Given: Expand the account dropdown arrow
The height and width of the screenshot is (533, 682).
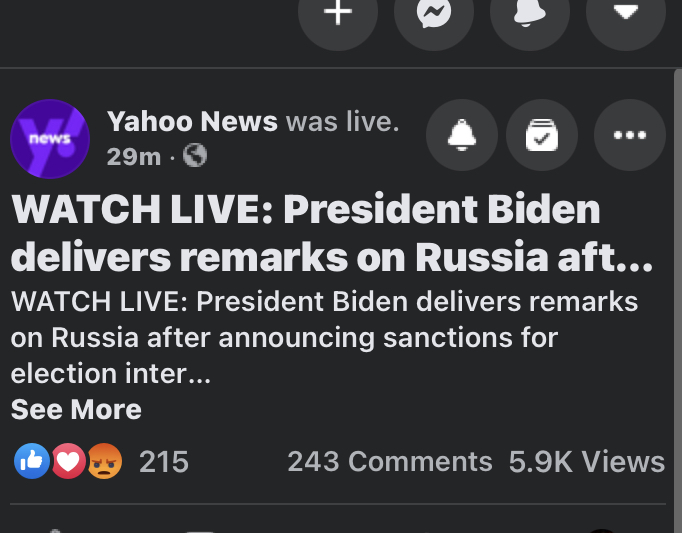Looking at the screenshot, I should click(626, 12).
